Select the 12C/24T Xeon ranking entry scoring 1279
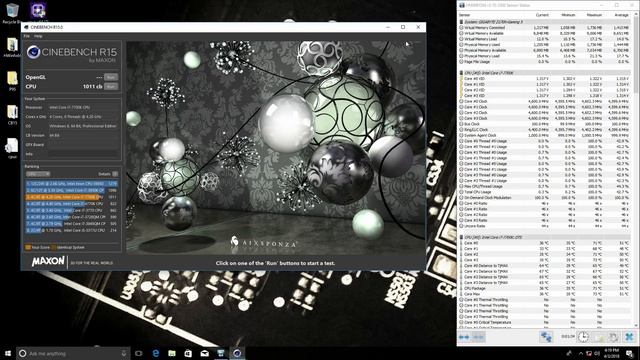Screen dimensions: 640x360 [x=72, y=184]
